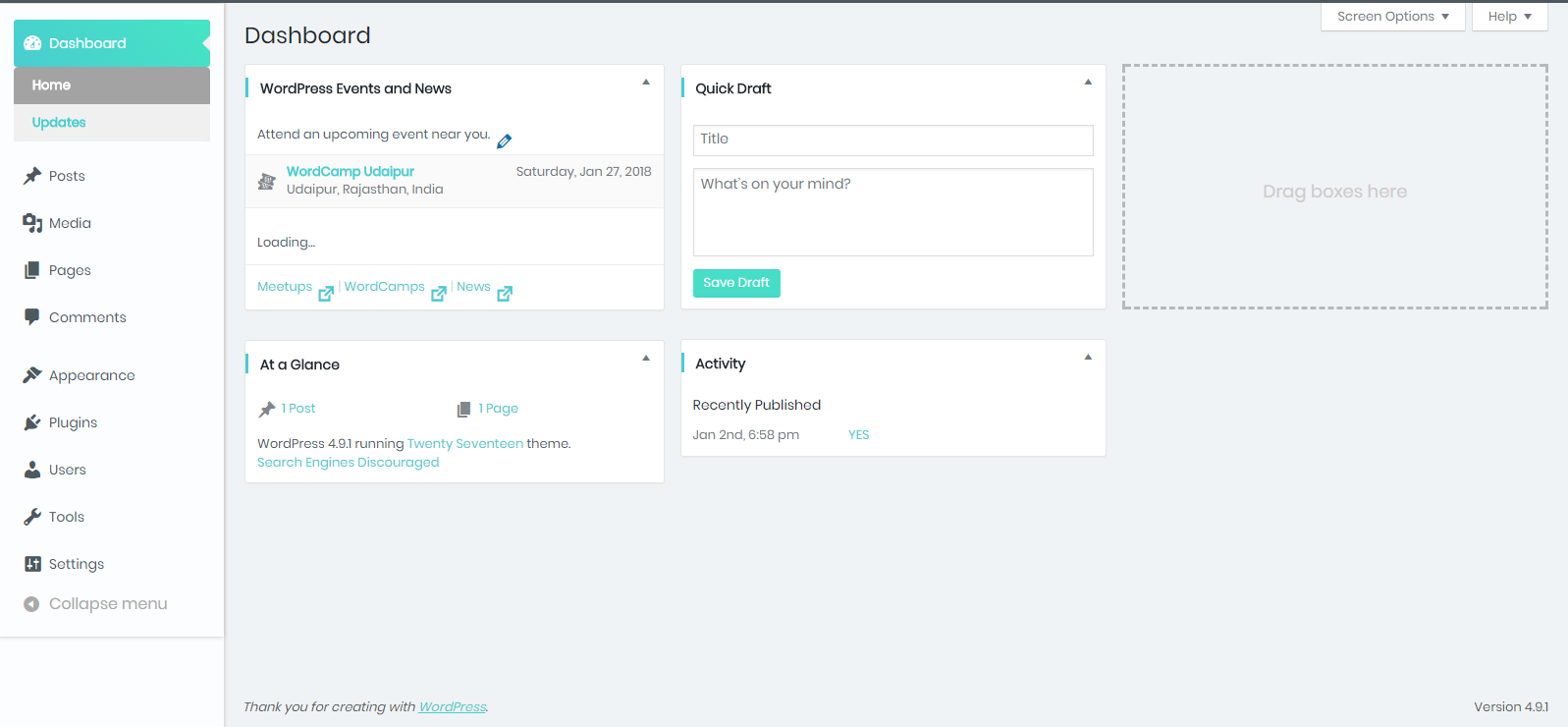1568x727 pixels.
Task: Click the Tools wrench icon
Action: click(32, 517)
